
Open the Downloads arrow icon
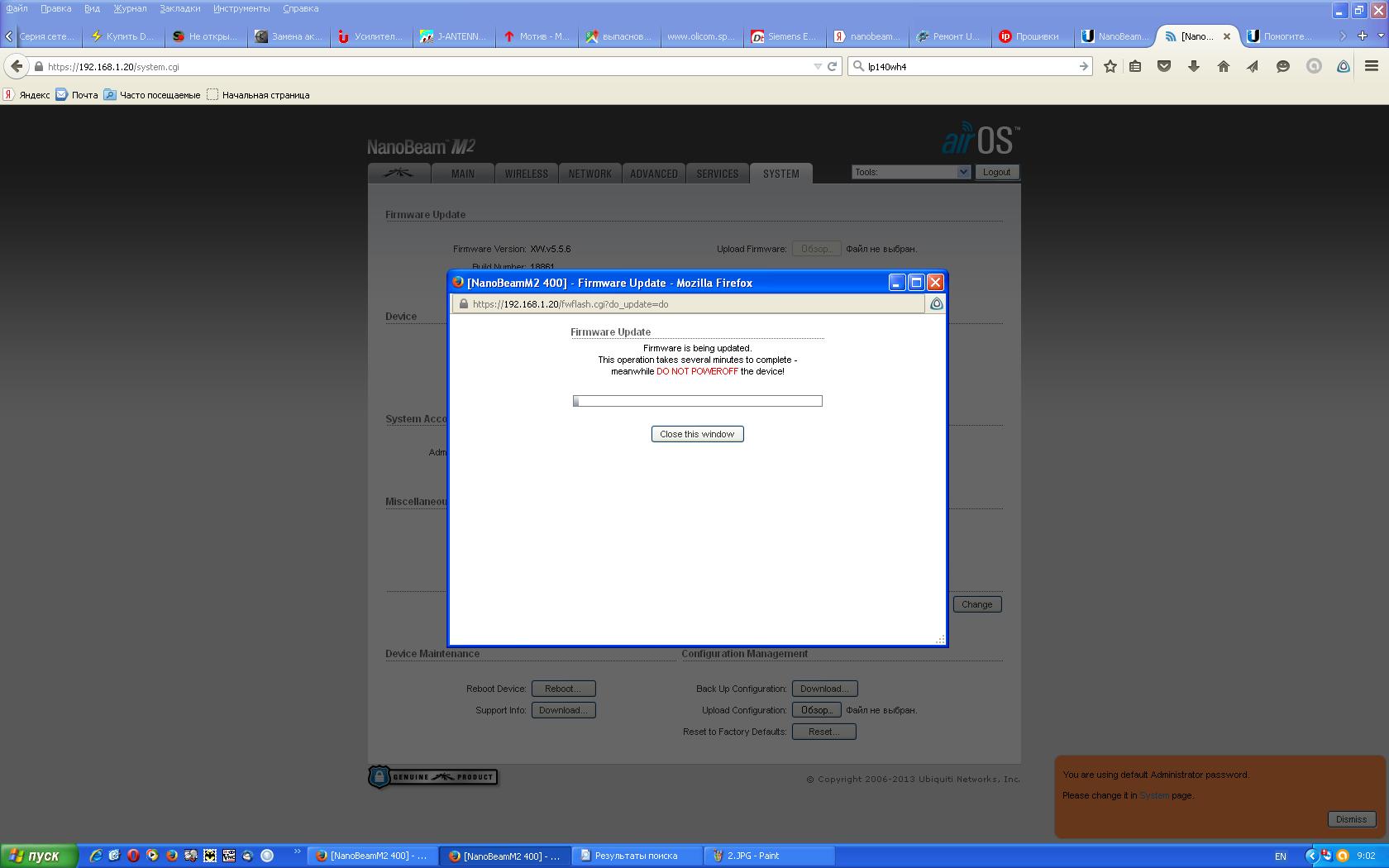(x=1194, y=66)
